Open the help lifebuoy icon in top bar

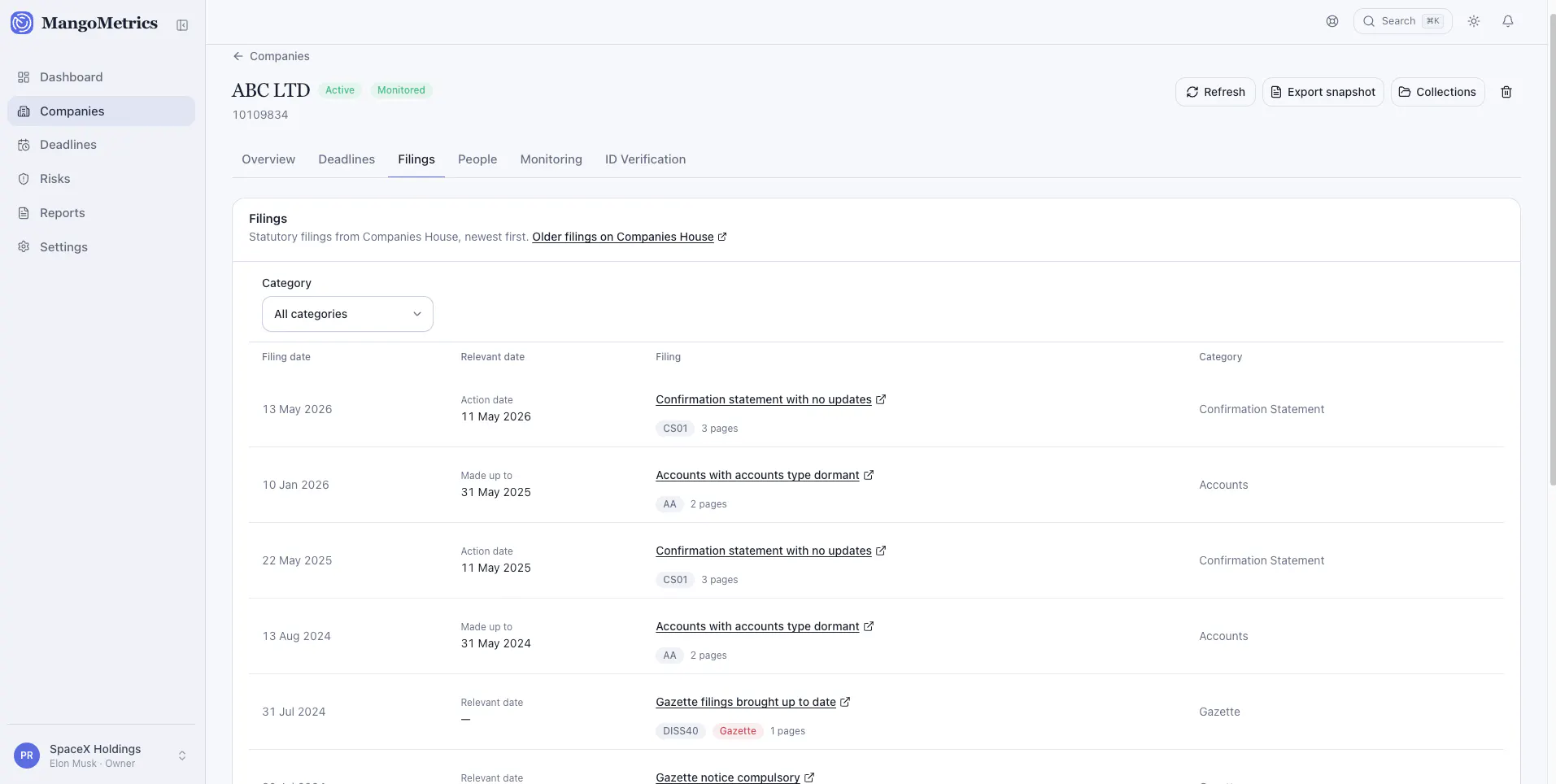(x=1332, y=21)
